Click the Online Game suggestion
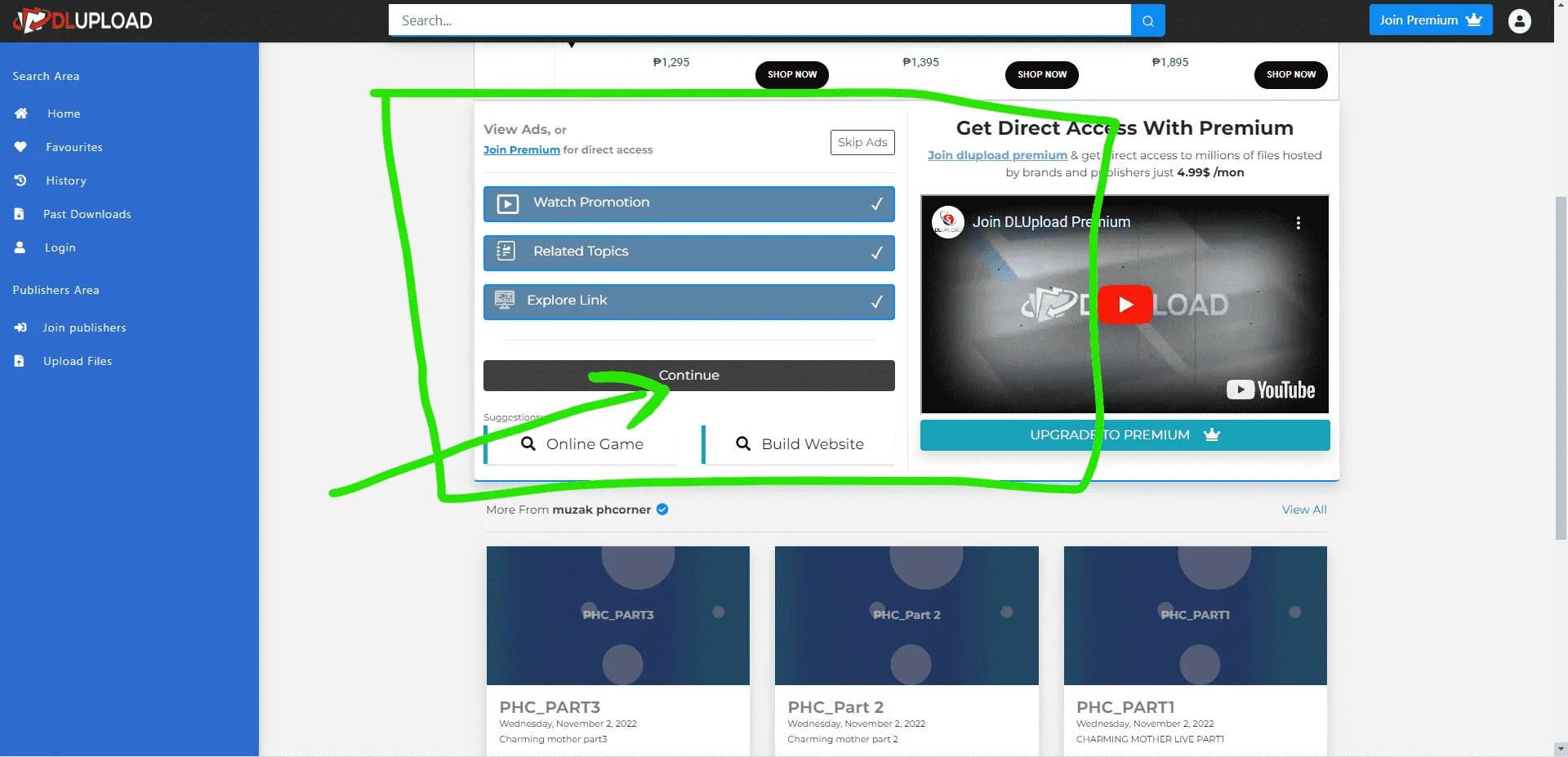The image size is (1568, 757). [x=581, y=444]
